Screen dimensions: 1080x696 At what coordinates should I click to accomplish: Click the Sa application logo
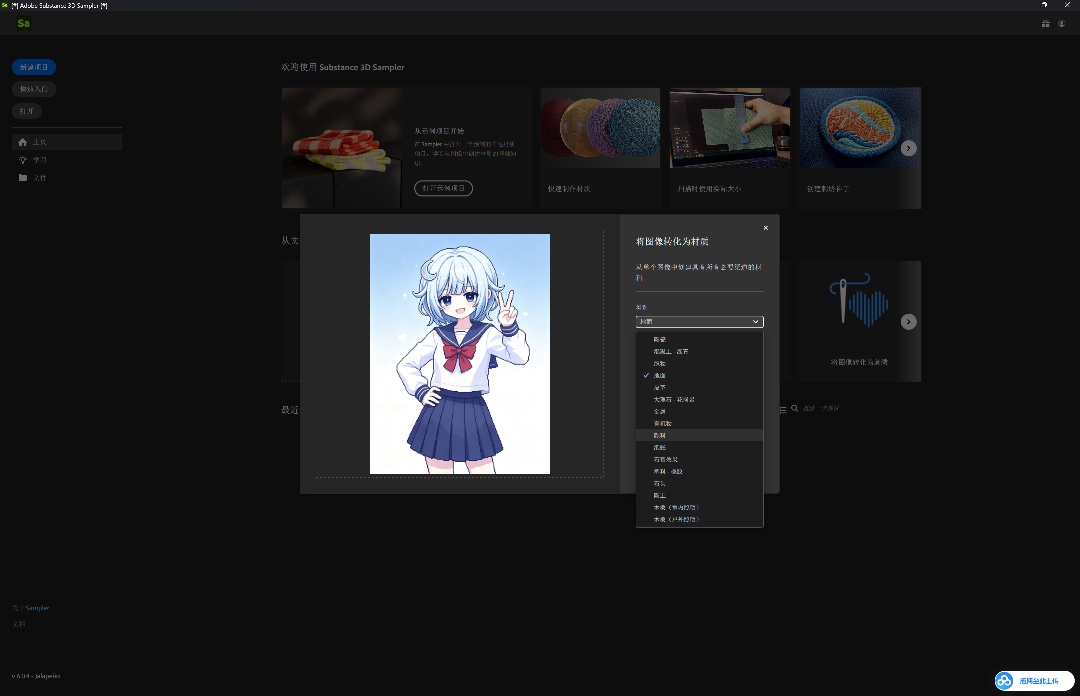point(23,23)
